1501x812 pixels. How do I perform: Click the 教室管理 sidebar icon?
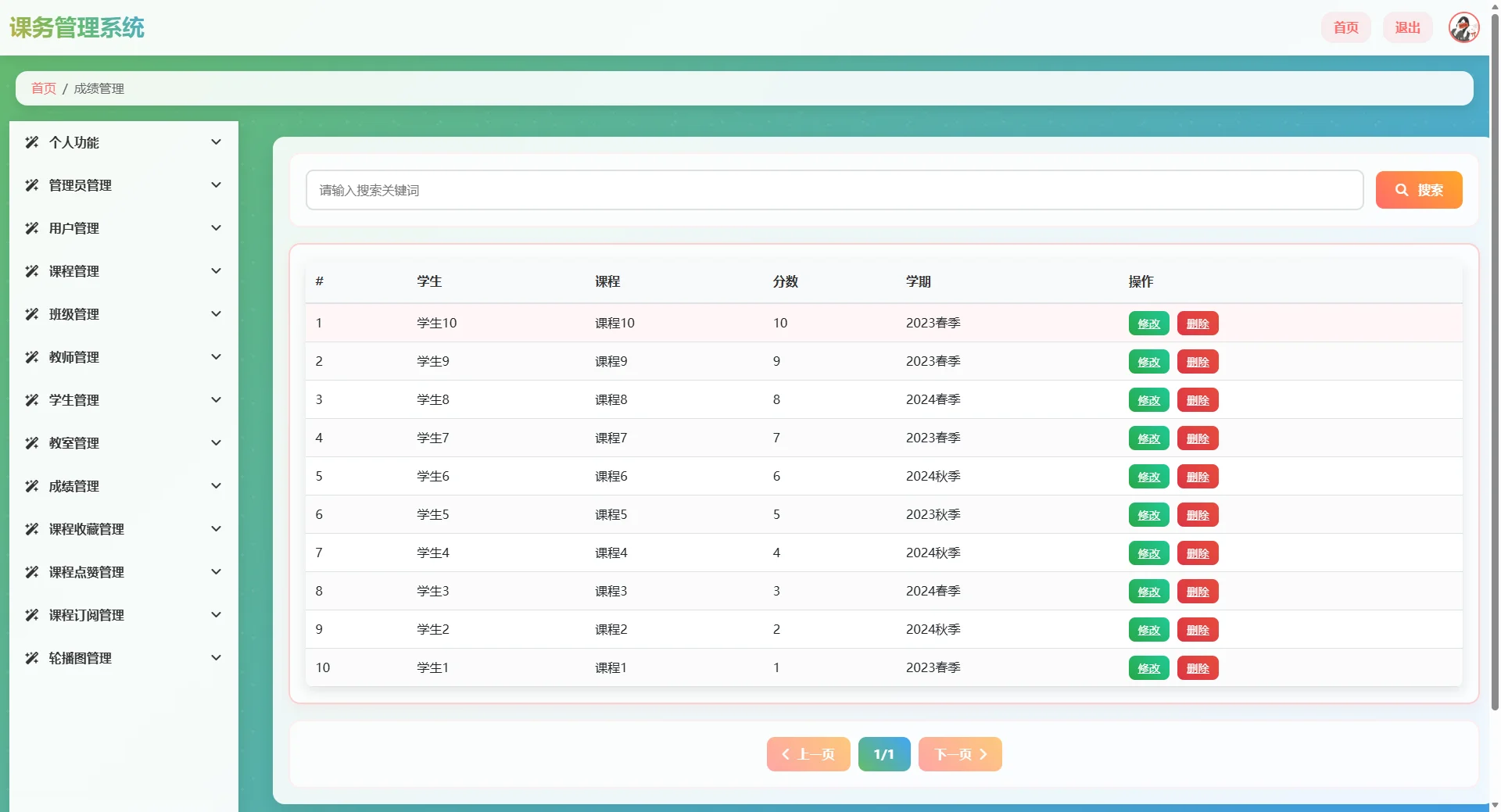click(x=31, y=442)
